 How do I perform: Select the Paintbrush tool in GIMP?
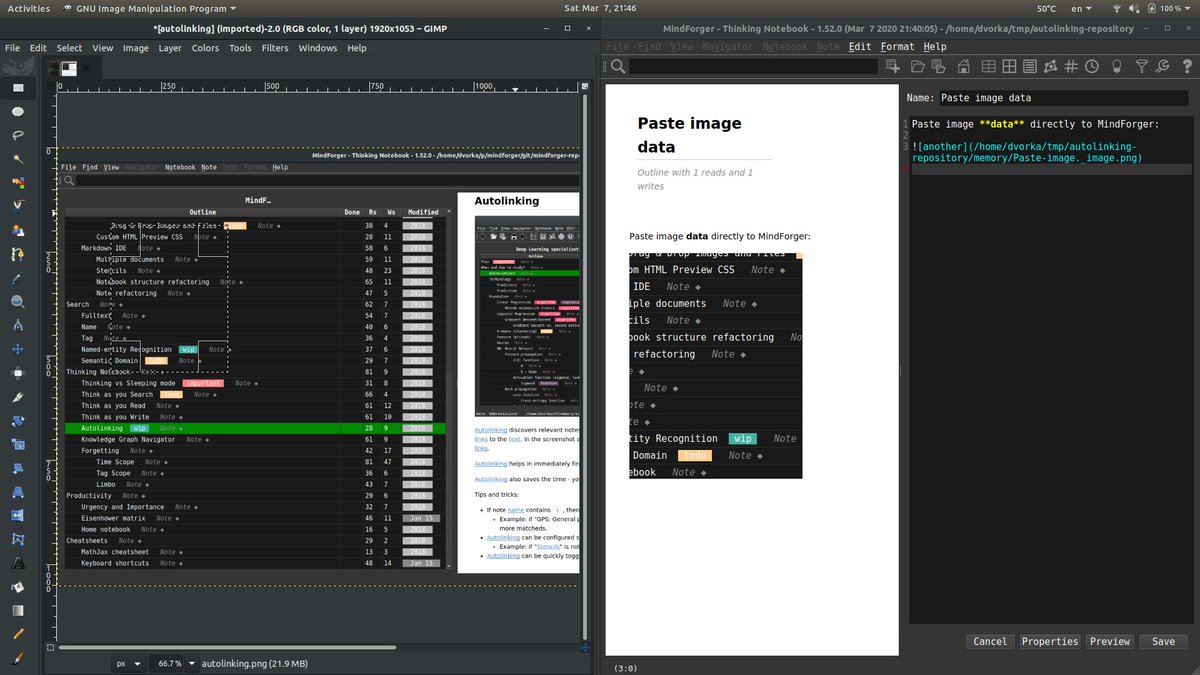pos(17,658)
